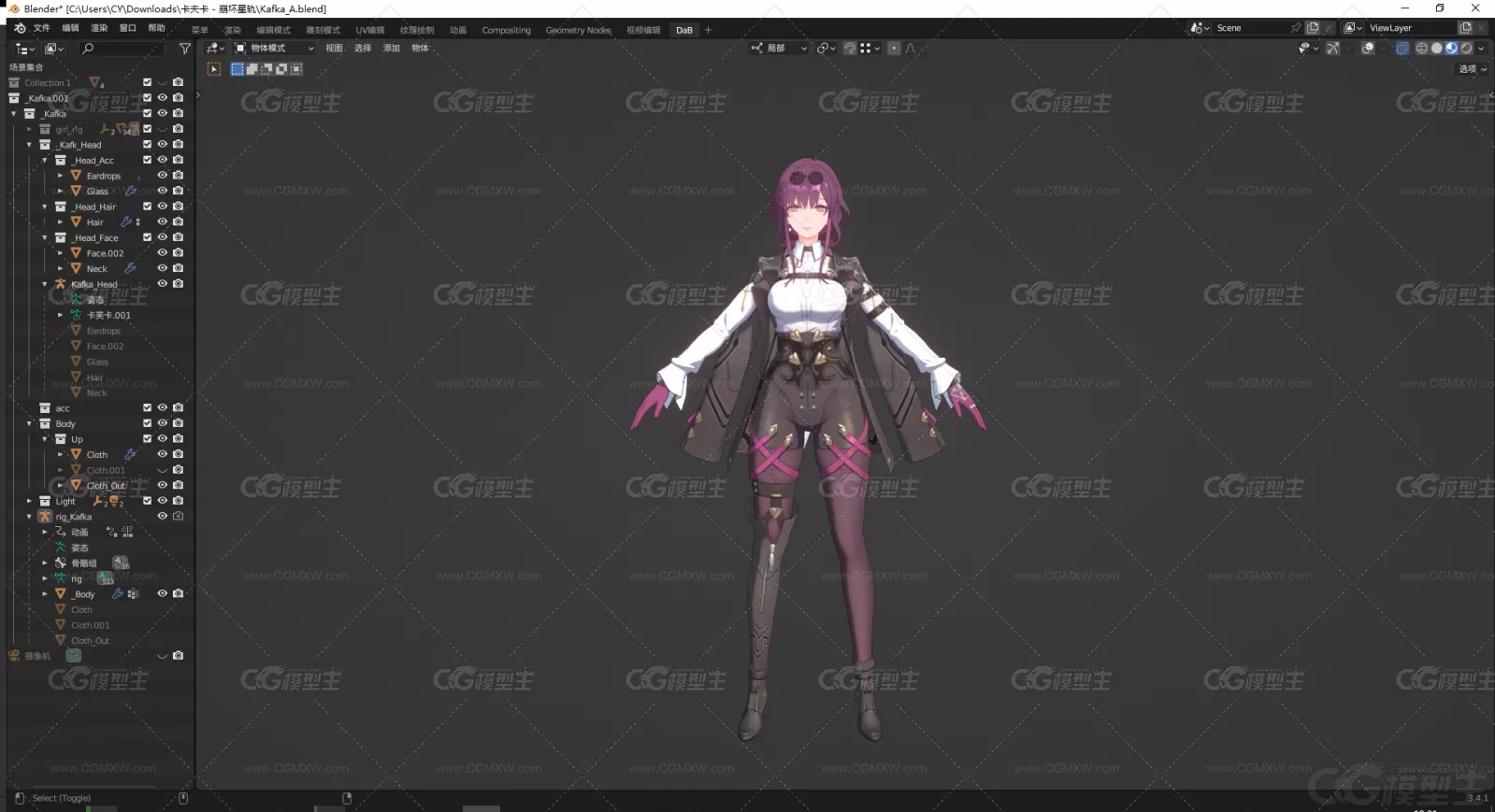
Task: Expand the Light collection
Action: pyautogui.click(x=29, y=501)
